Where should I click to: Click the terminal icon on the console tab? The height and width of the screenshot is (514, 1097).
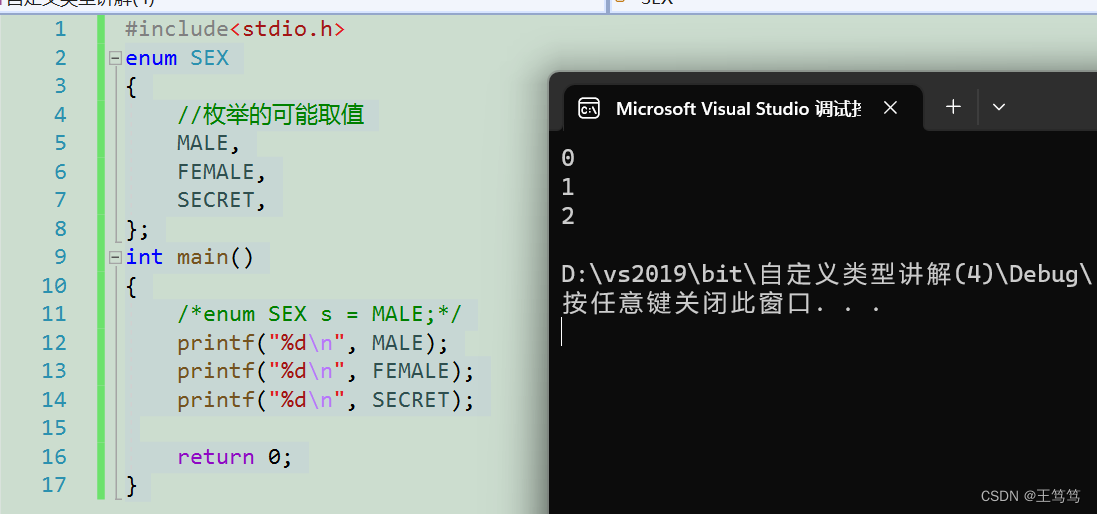589,108
